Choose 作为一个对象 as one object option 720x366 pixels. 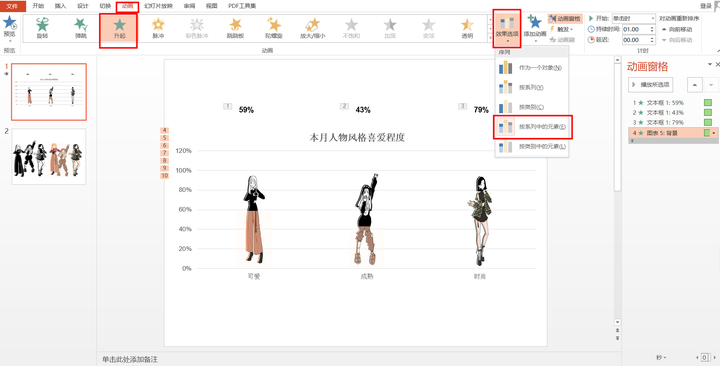coord(532,68)
